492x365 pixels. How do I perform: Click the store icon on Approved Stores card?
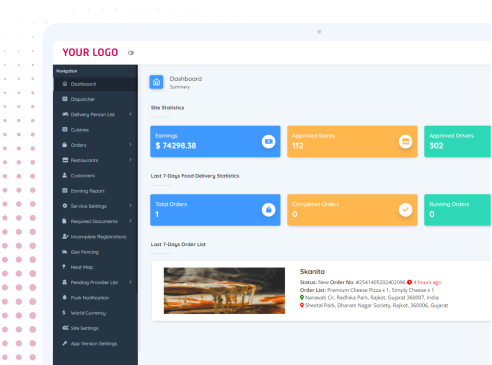point(405,141)
